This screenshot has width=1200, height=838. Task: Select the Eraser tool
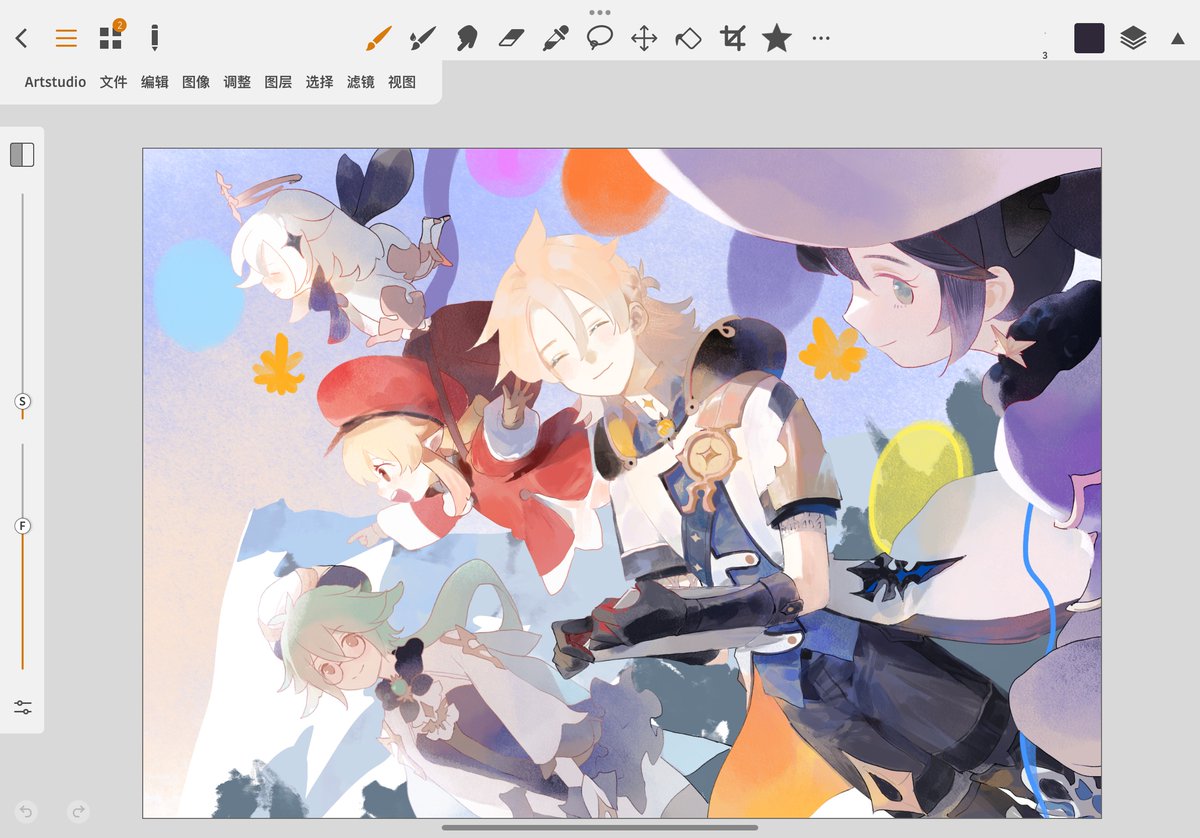coord(510,39)
